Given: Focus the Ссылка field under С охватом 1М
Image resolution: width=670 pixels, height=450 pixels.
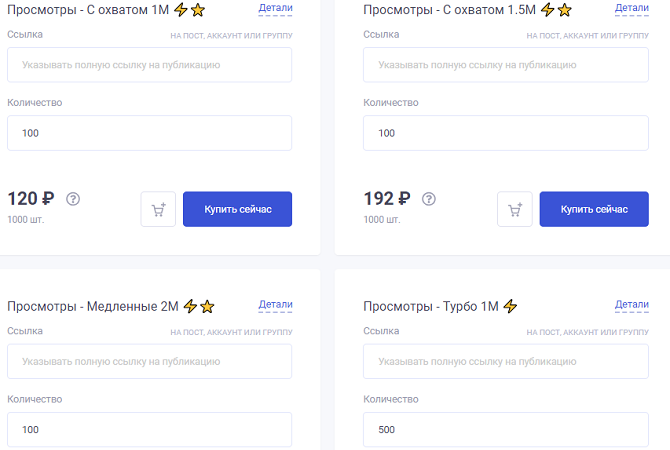Looking at the screenshot, I should pyautogui.click(x=150, y=65).
